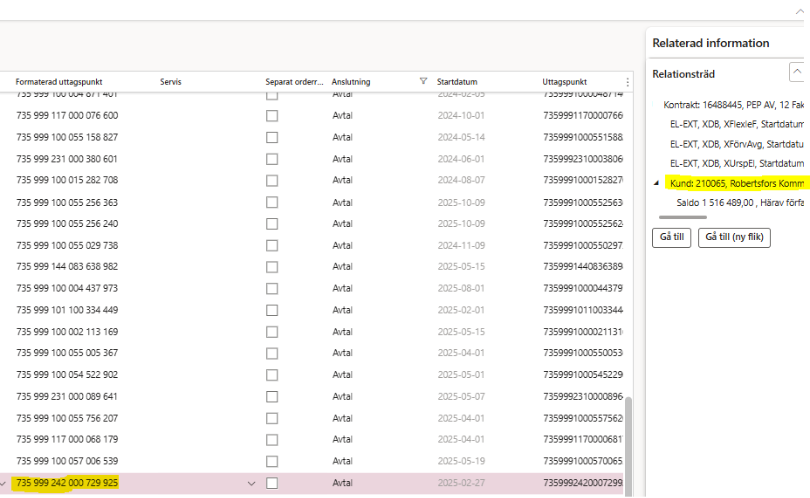The image size is (810, 498).
Task: Check the box in row 735 999 242 000 729 925
Action: (272, 483)
